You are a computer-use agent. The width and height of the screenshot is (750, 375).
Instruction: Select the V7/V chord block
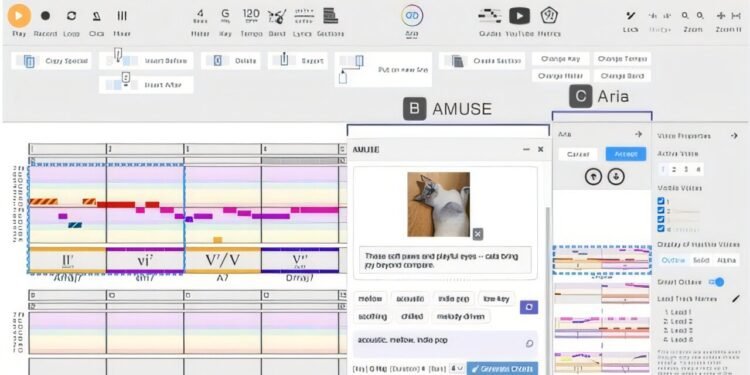(223, 260)
